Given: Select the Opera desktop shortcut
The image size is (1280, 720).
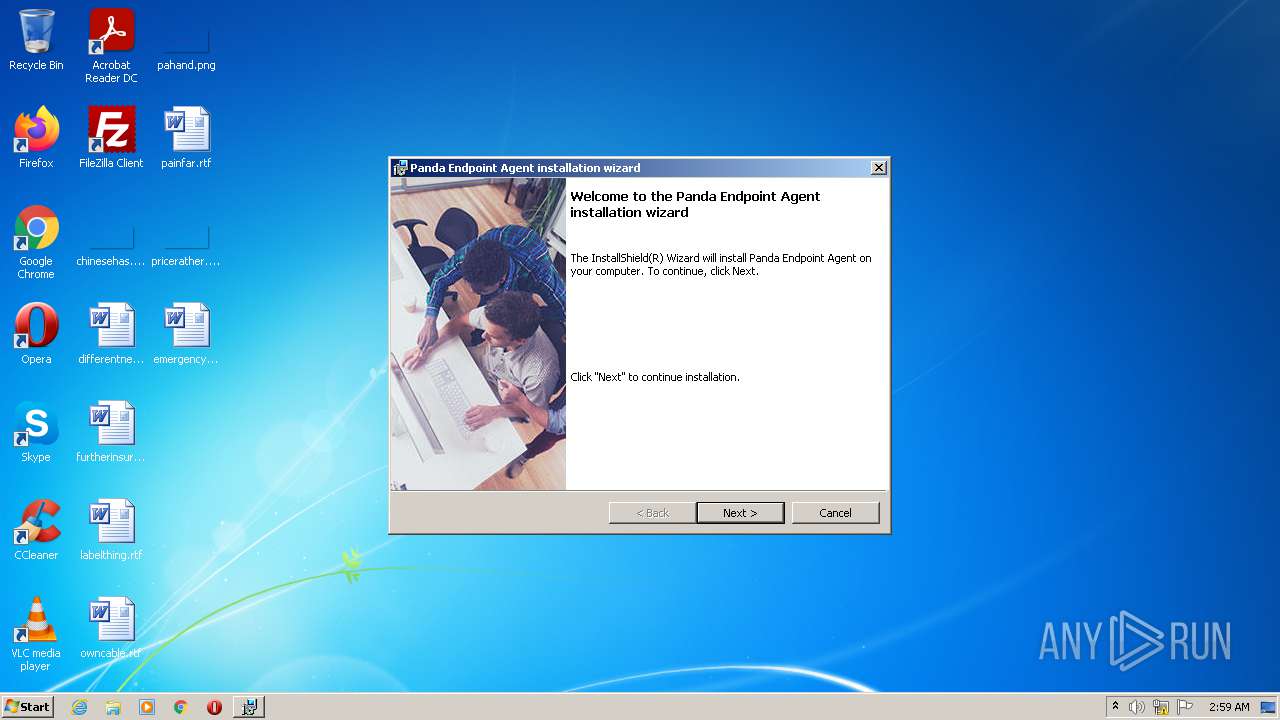Looking at the screenshot, I should point(36,334).
